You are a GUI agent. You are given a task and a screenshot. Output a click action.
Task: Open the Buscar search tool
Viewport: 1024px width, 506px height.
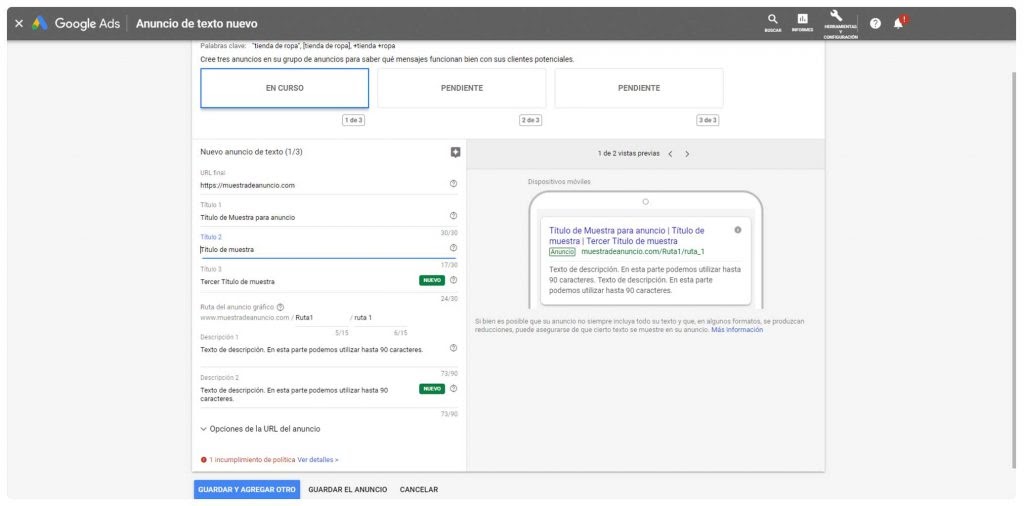(773, 23)
